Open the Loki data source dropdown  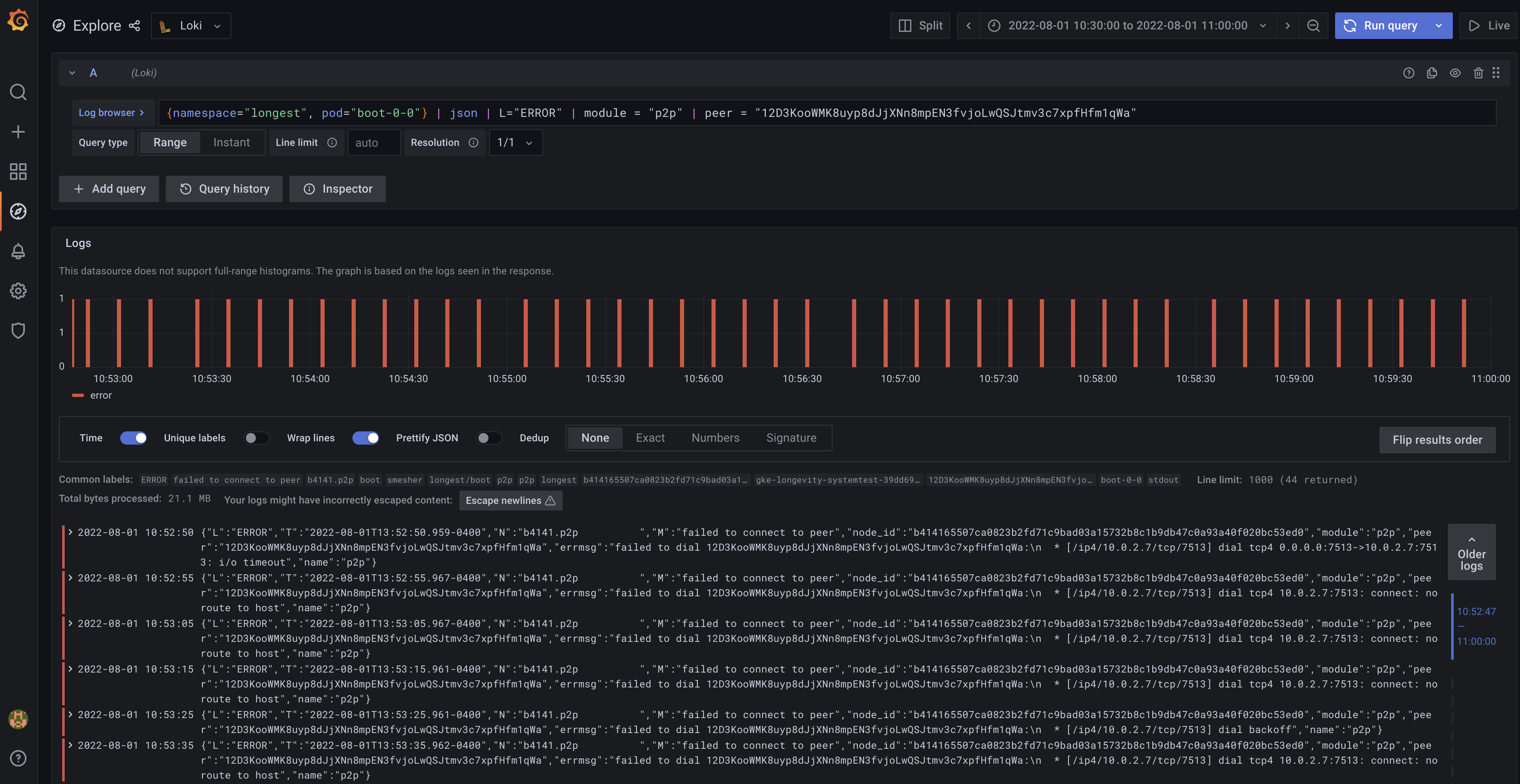191,25
